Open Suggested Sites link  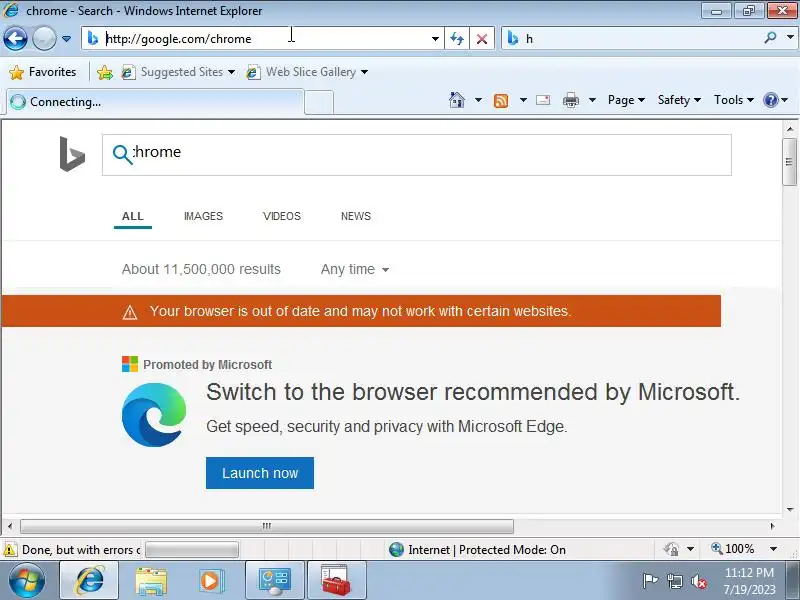pos(178,72)
